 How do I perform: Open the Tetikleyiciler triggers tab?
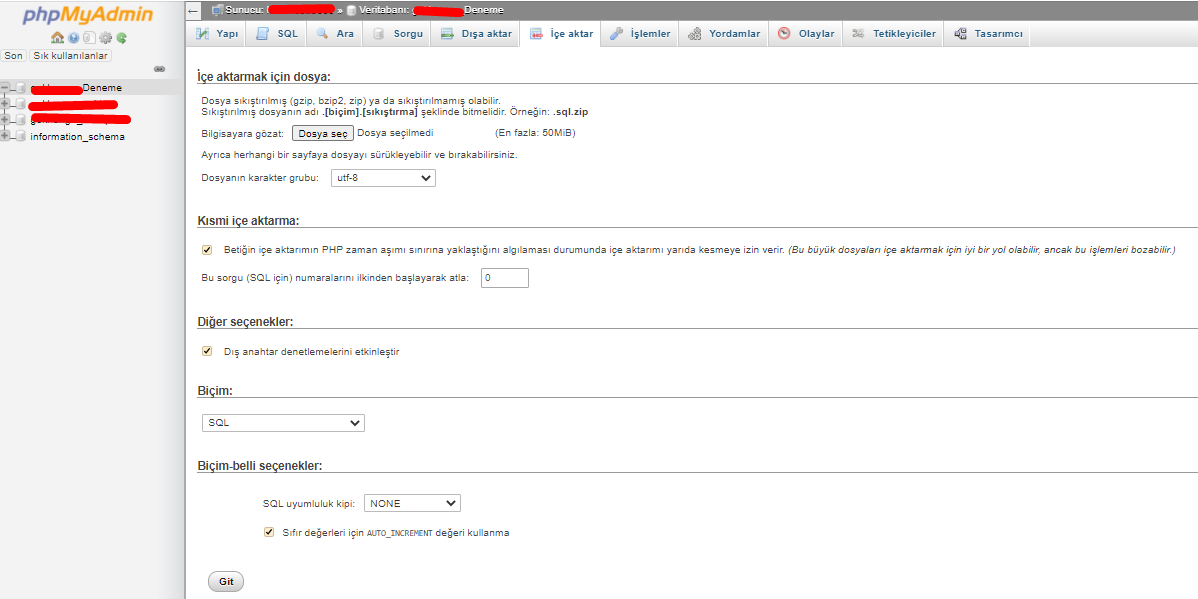pyautogui.click(x=893, y=34)
